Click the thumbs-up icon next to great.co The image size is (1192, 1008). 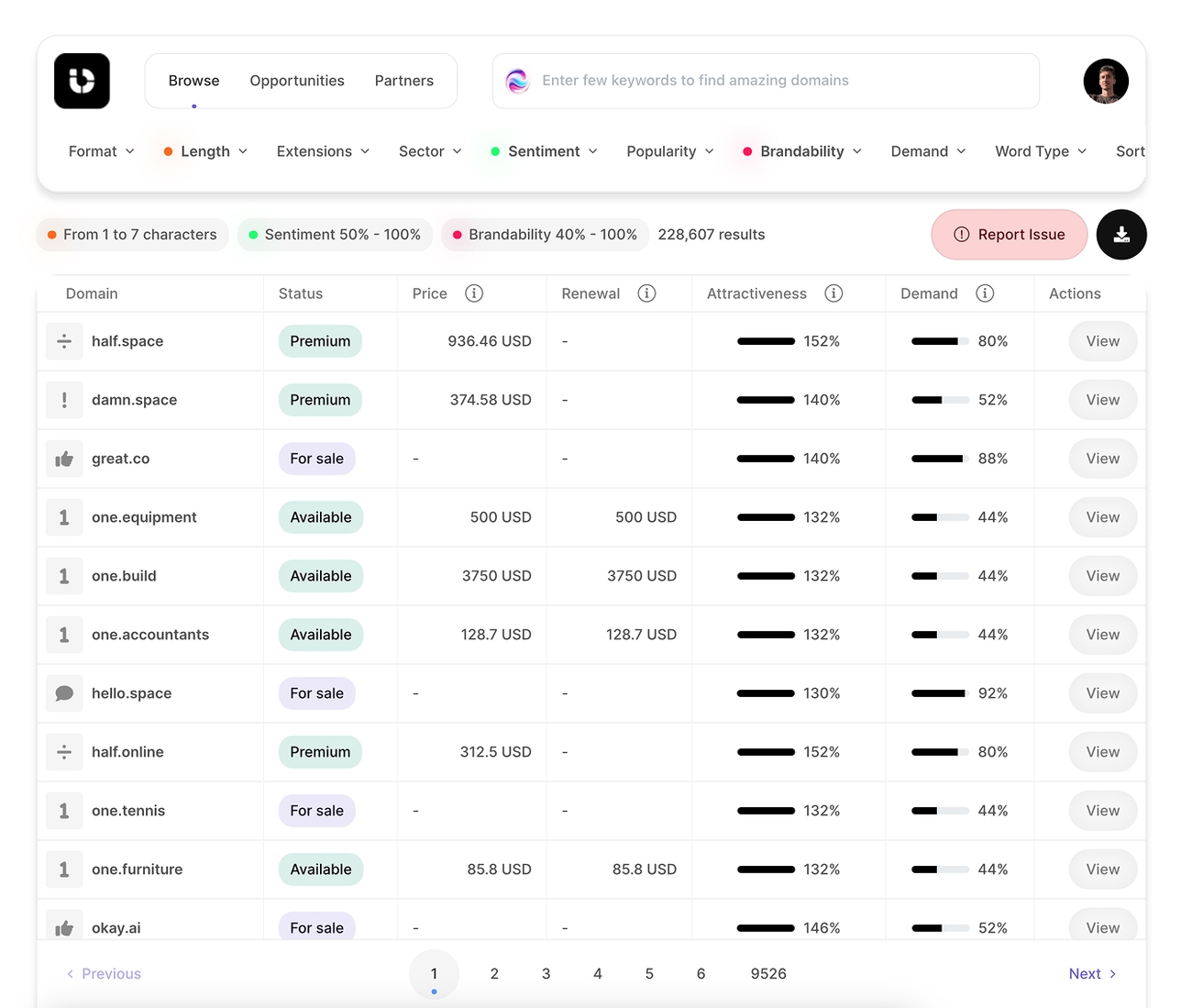point(64,458)
